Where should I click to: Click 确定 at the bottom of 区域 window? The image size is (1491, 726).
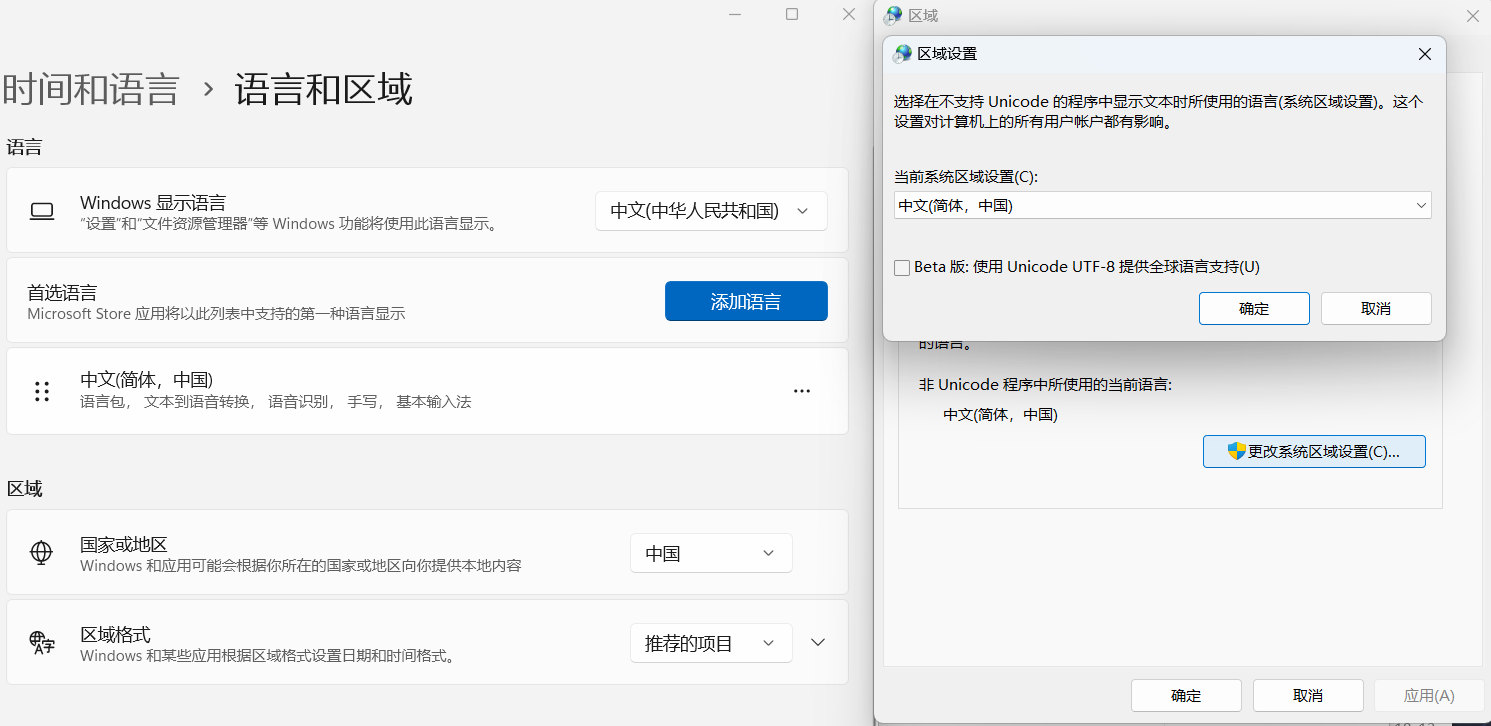(1186, 695)
